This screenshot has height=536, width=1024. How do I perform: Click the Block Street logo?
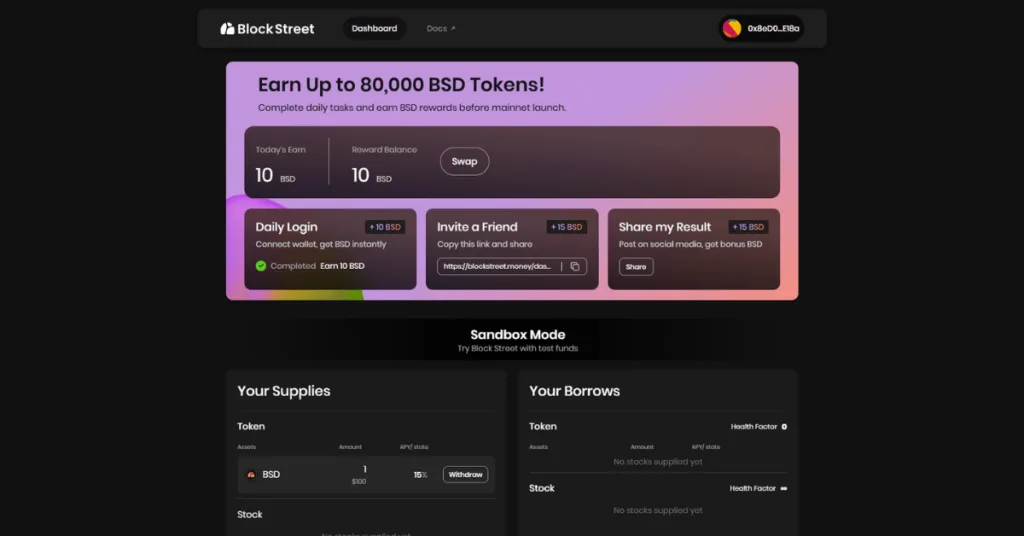click(x=267, y=29)
